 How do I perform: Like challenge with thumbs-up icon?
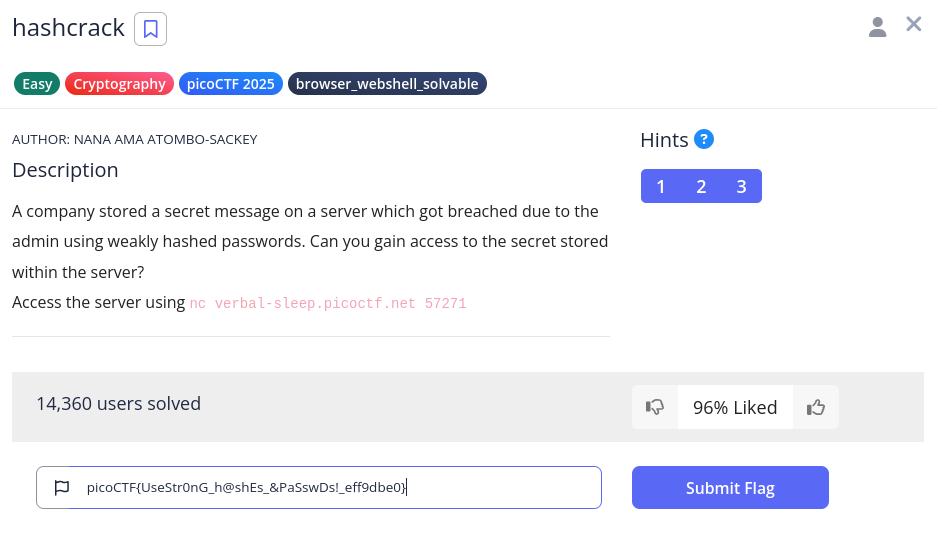[x=816, y=407]
